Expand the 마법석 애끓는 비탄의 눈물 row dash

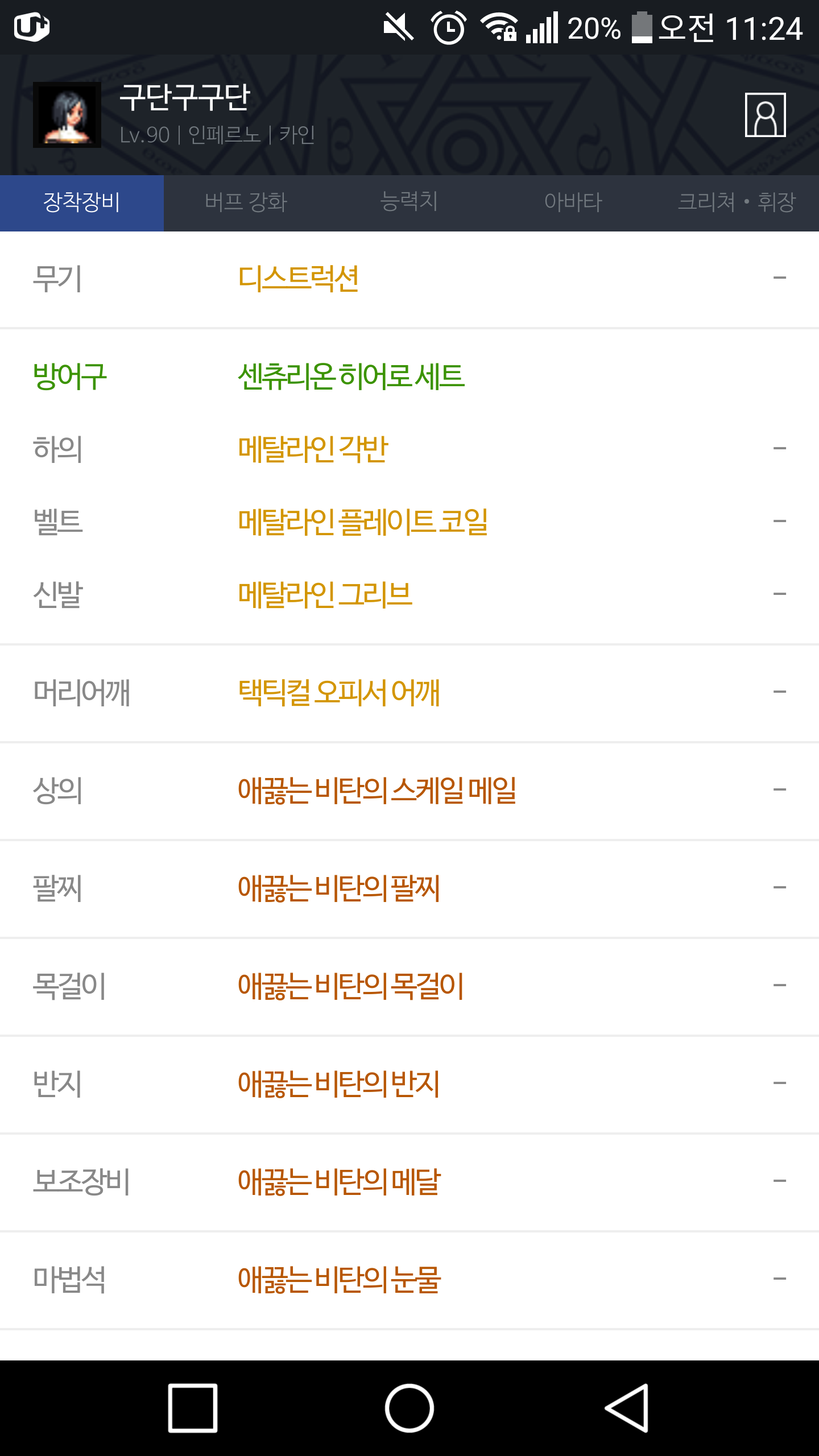pyautogui.click(x=780, y=1279)
